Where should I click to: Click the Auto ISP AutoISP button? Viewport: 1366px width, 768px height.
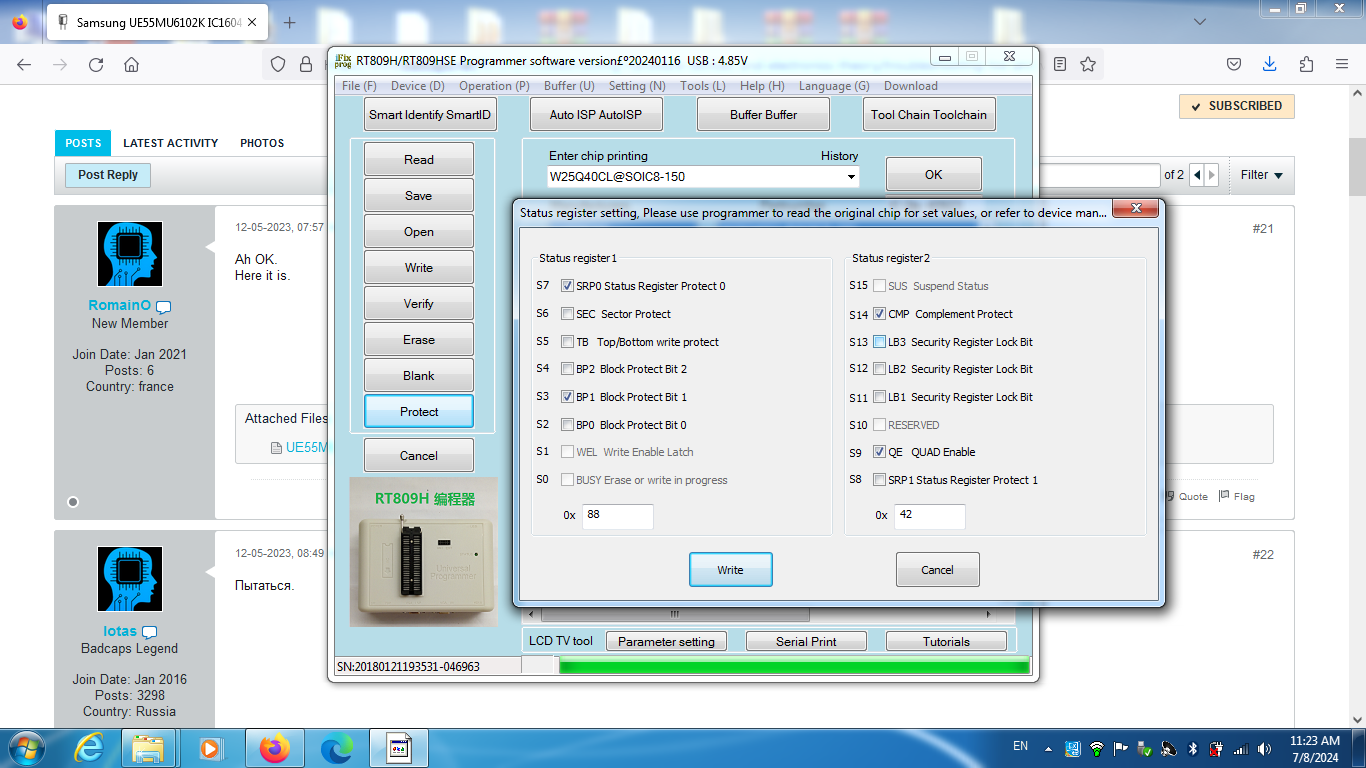click(x=596, y=115)
